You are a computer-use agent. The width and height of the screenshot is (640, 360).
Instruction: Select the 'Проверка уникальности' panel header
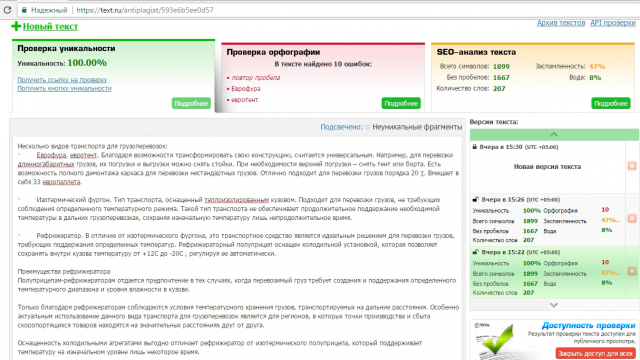(66, 48)
